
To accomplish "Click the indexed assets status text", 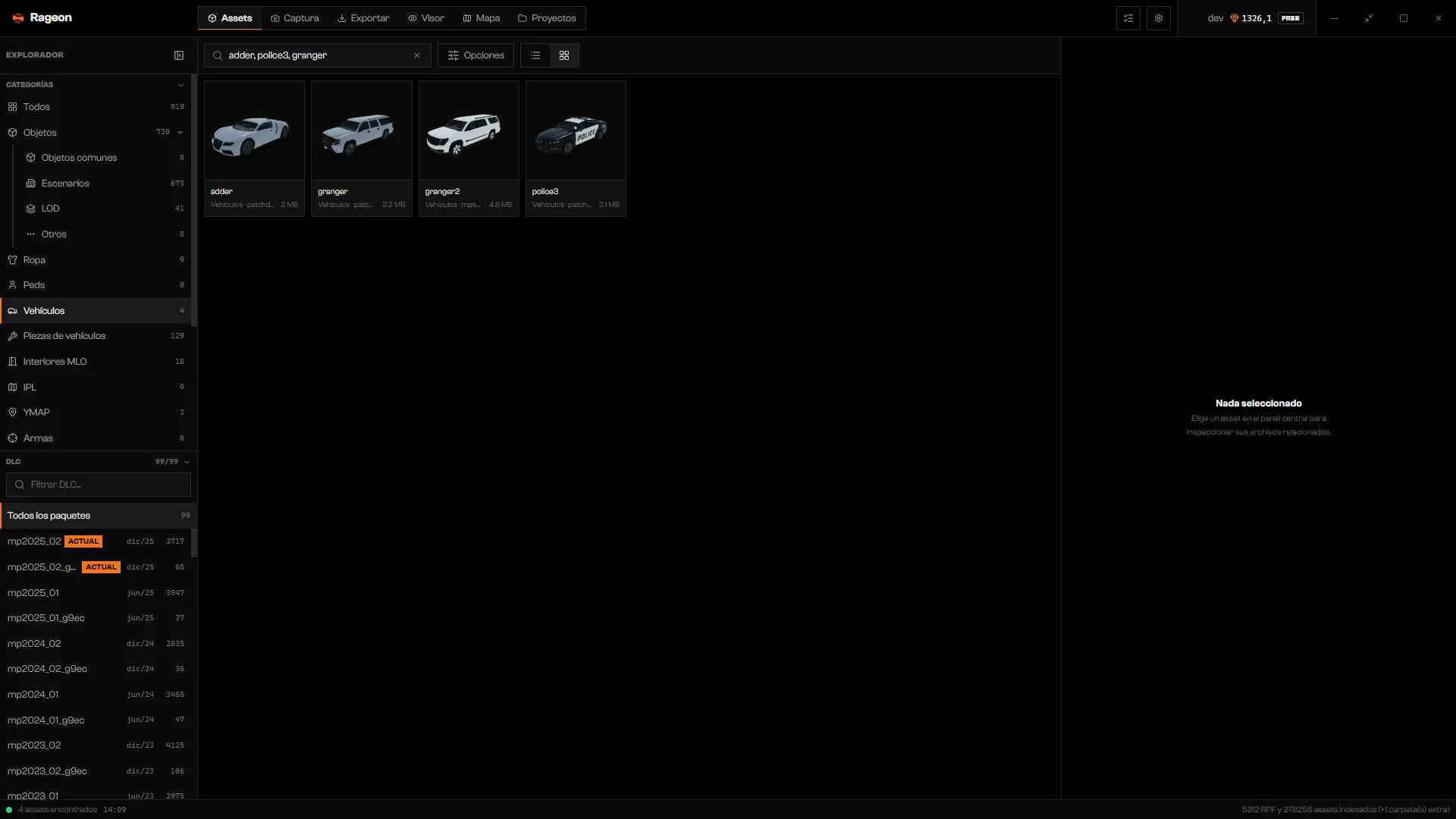I will pos(1346,810).
